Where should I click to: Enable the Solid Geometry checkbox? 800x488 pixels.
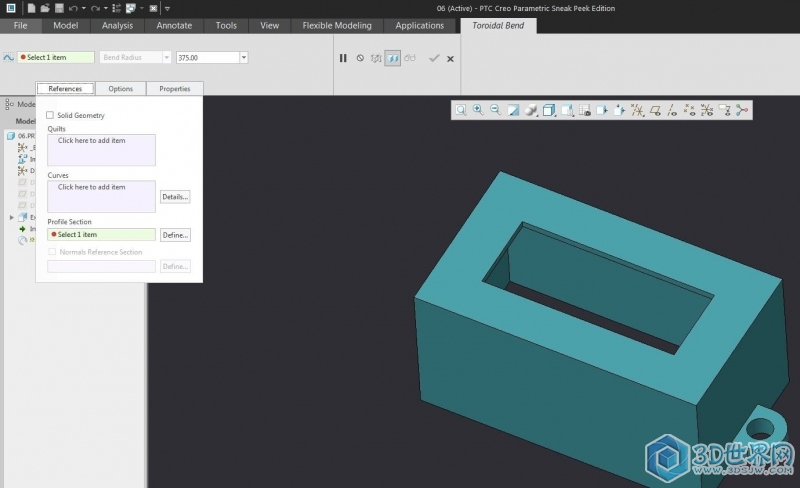pos(50,115)
